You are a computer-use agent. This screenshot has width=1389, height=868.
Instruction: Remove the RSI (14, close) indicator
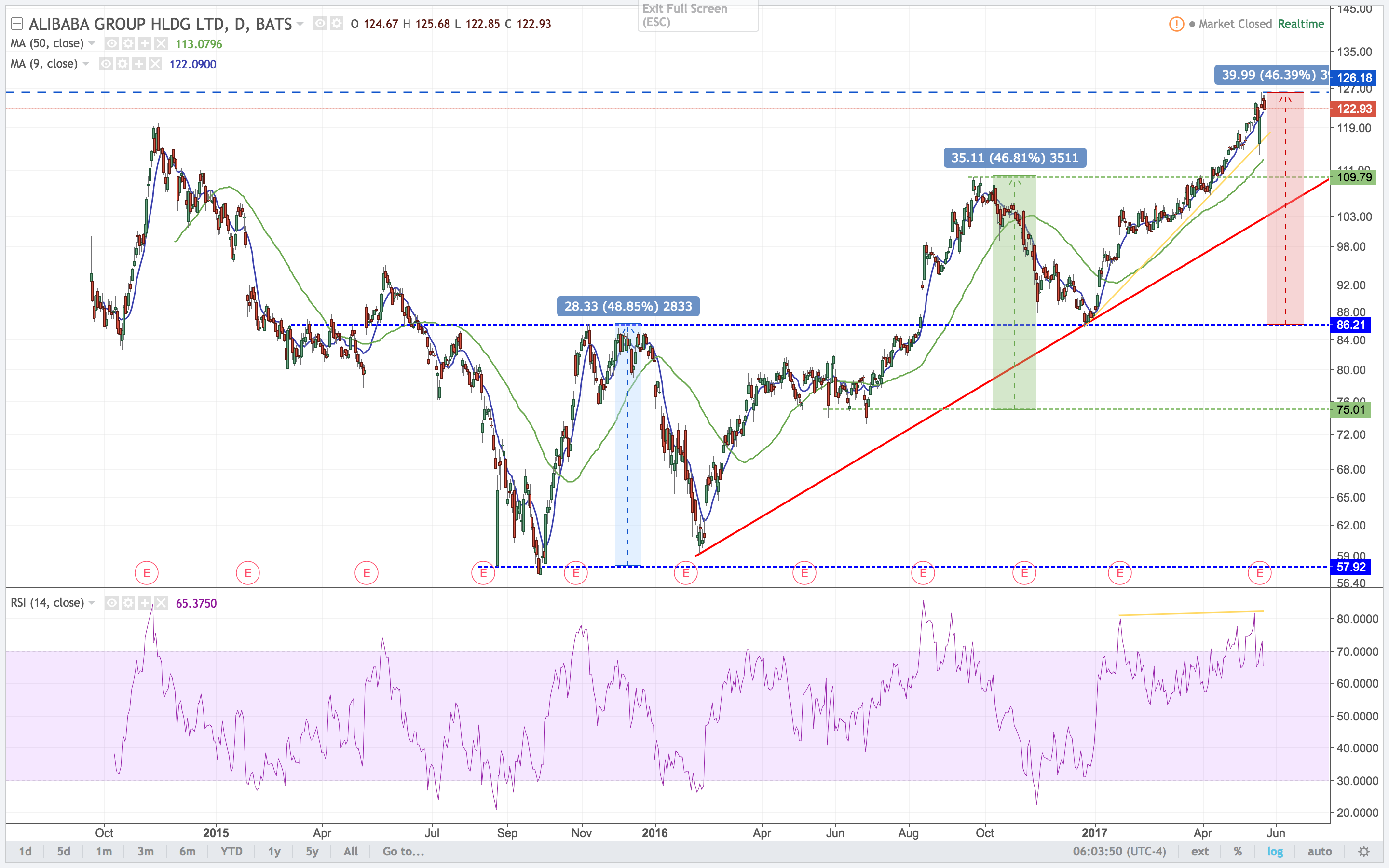coord(161,603)
